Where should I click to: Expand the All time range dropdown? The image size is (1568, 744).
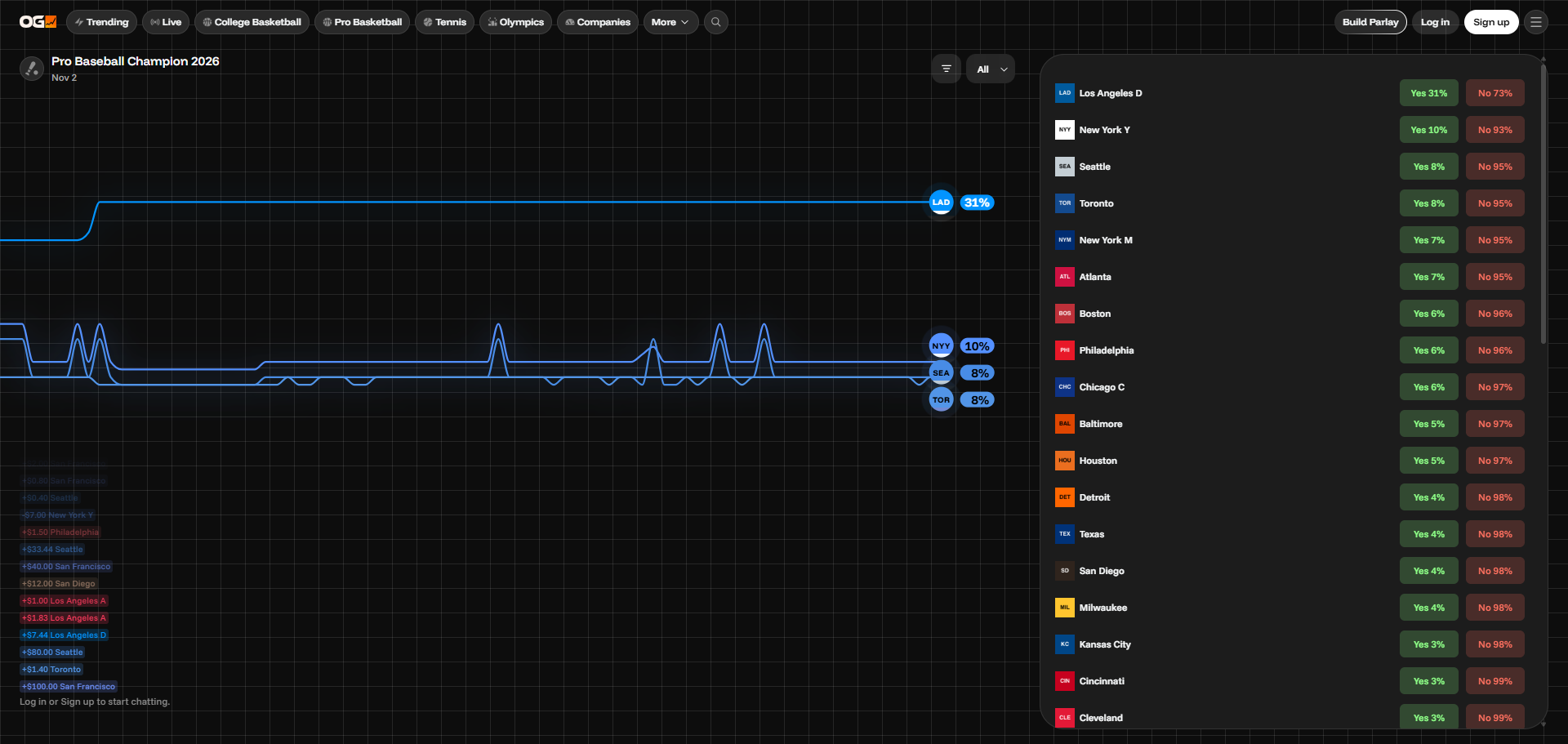(x=991, y=69)
